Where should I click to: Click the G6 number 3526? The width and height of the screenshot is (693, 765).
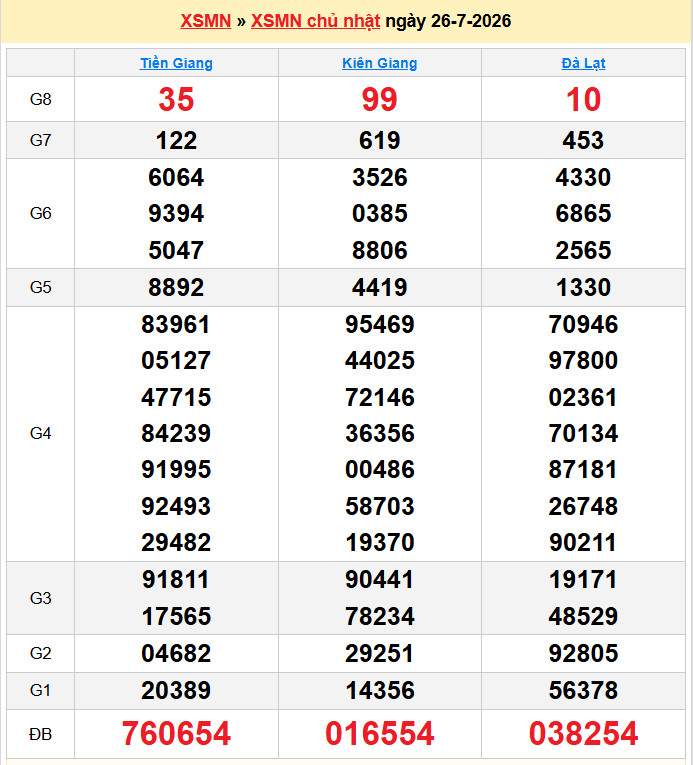pos(380,177)
